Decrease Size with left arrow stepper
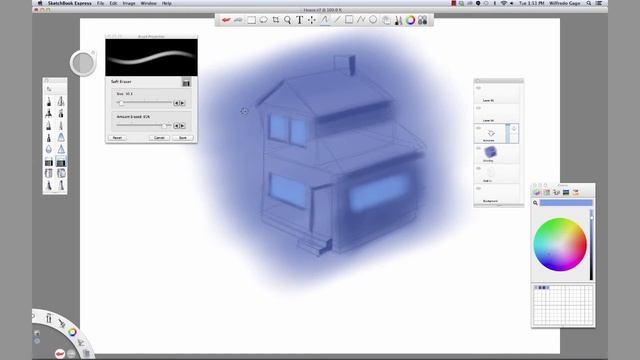The height and width of the screenshot is (360, 640). tap(176, 103)
